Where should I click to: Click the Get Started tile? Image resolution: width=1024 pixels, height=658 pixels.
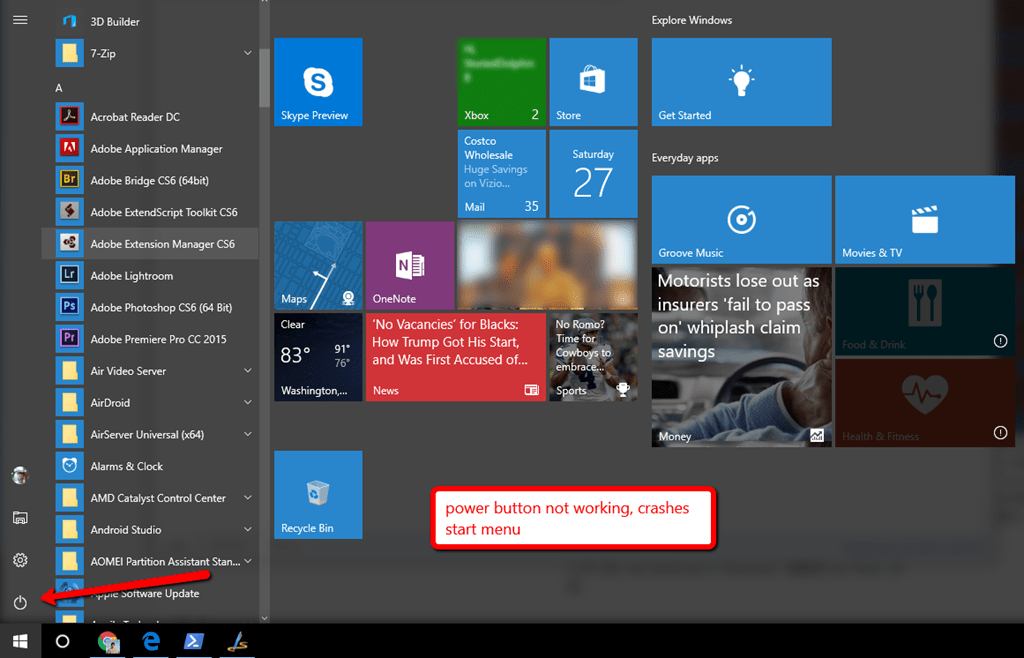click(x=741, y=82)
